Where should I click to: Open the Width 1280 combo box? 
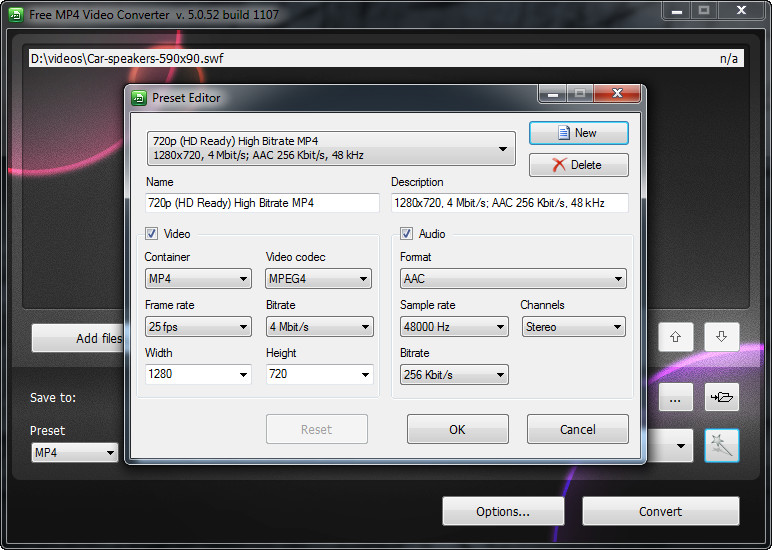pyautogui.click(x=198, y=374)
